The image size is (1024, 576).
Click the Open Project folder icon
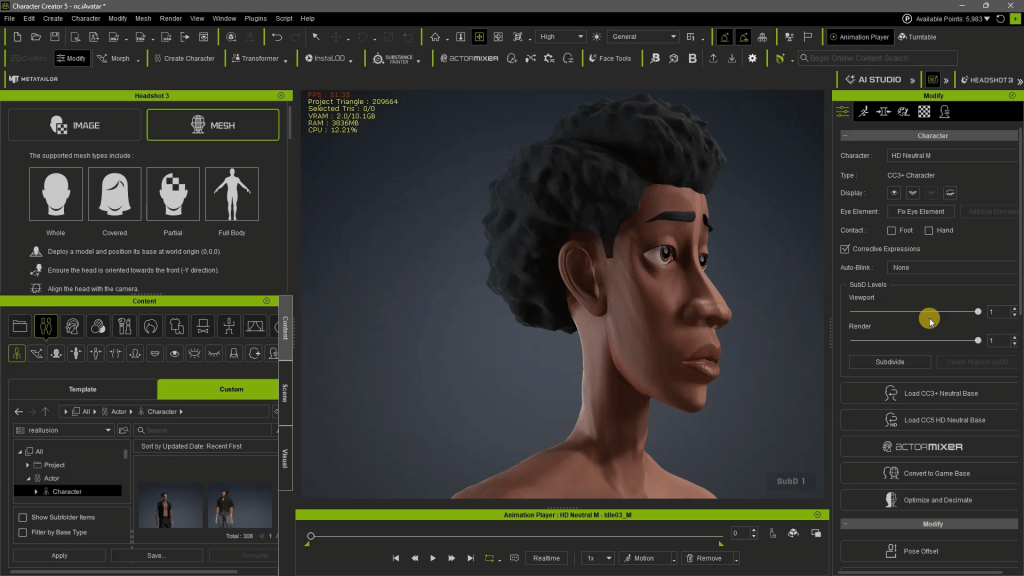click(36, 37)
